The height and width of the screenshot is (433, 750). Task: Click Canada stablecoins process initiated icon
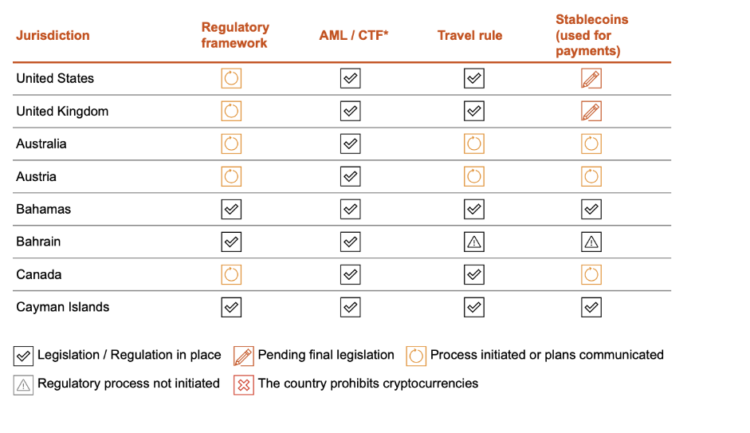click(x=591, y=274)
